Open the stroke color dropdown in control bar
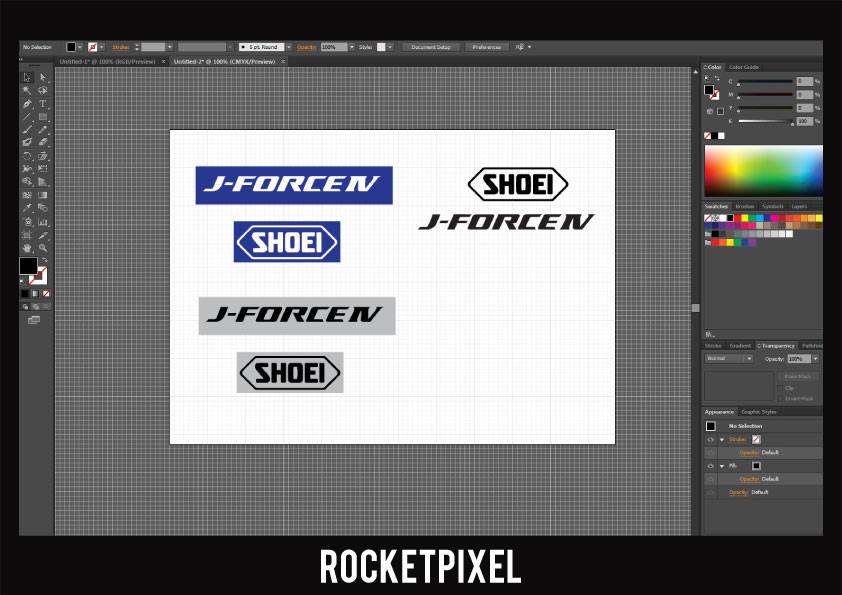 point(101,47)
